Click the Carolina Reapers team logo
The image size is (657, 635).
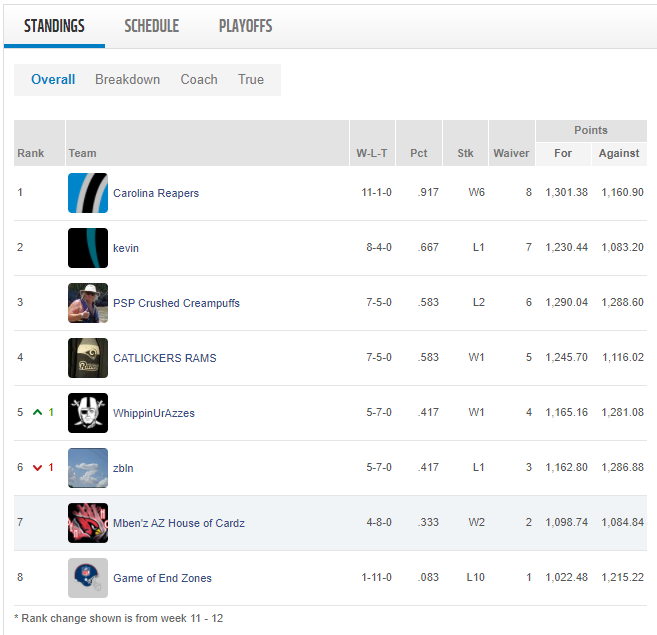88,193
